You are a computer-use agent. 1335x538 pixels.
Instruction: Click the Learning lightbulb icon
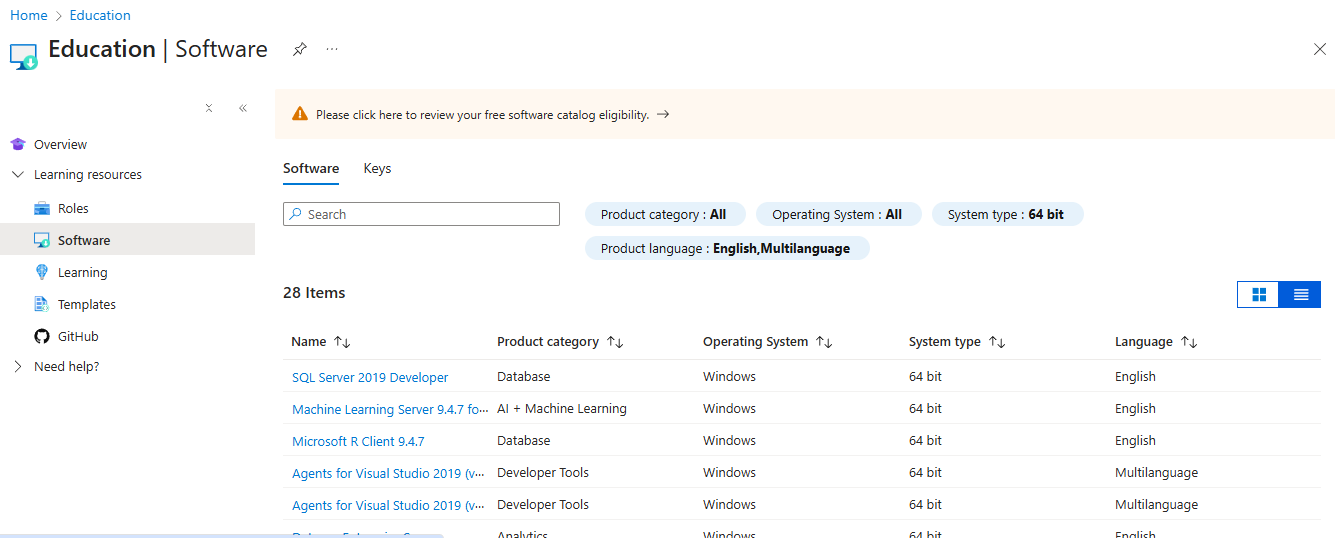(x=42, y=272)
